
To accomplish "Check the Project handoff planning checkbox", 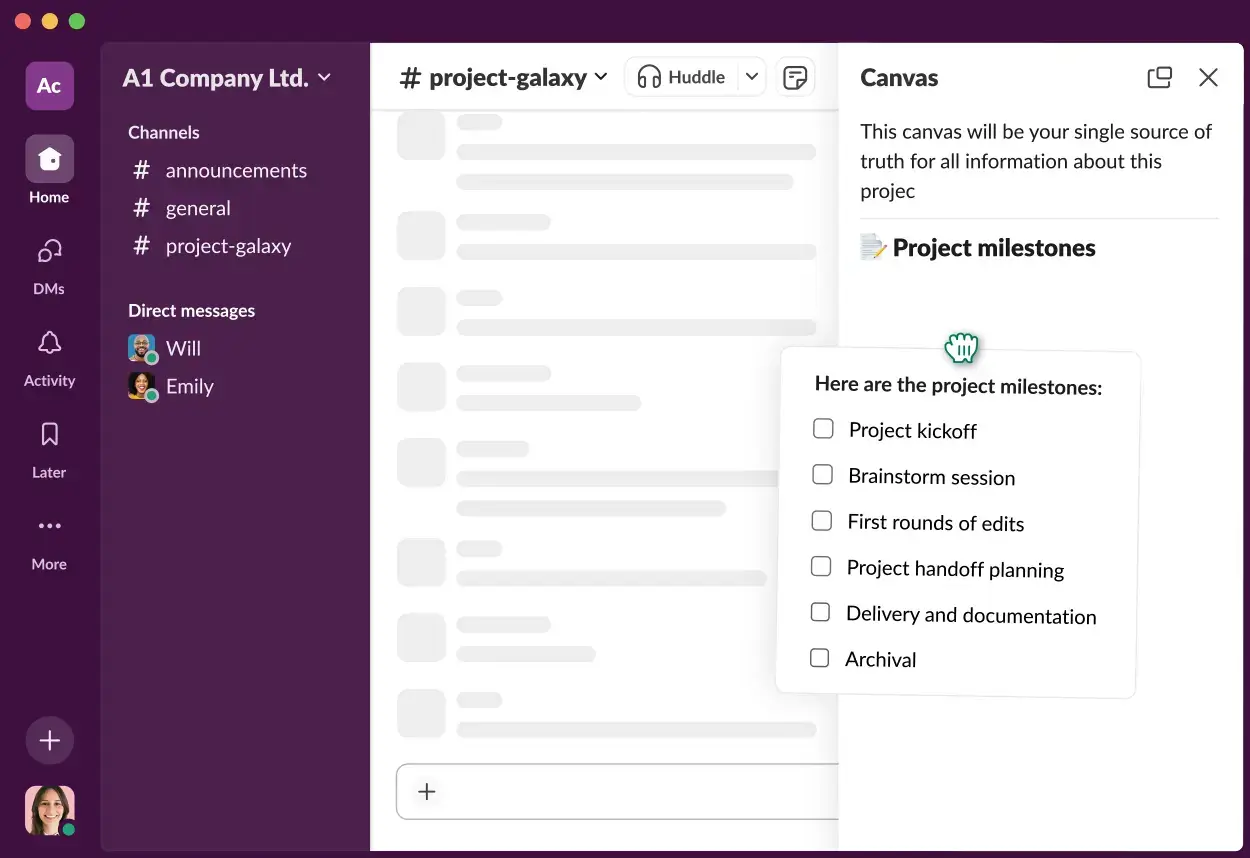I will pyautogui.click(x=821, y=567).
